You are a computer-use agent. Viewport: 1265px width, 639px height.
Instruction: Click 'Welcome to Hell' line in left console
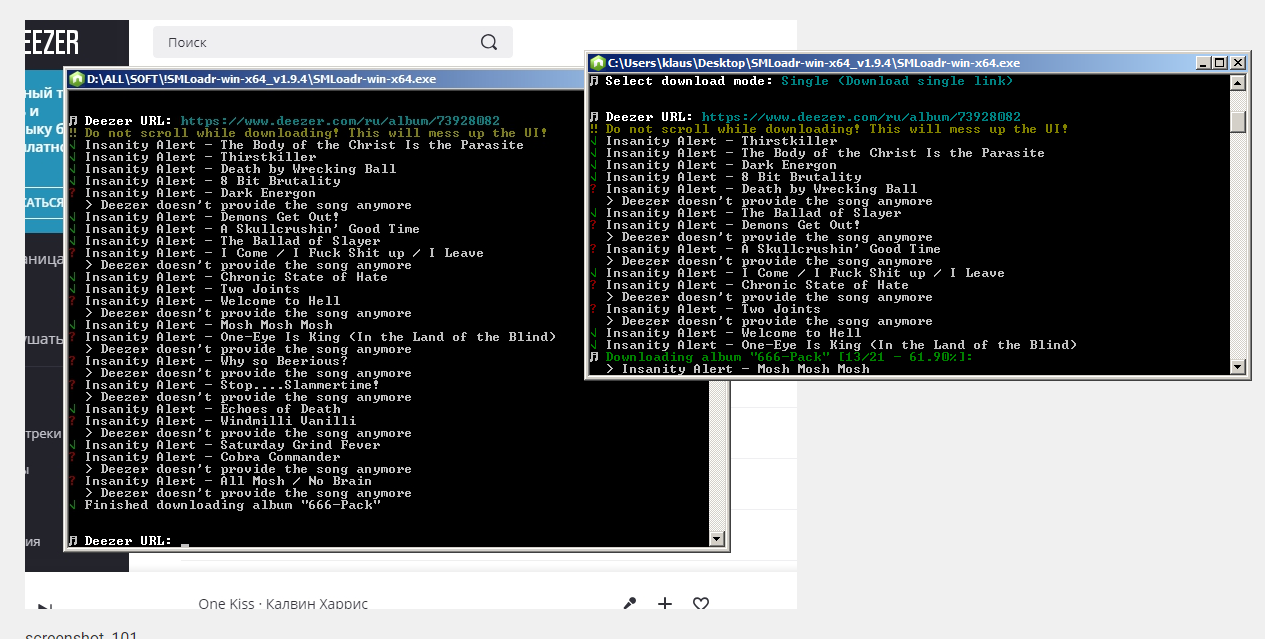coord(213,301)
